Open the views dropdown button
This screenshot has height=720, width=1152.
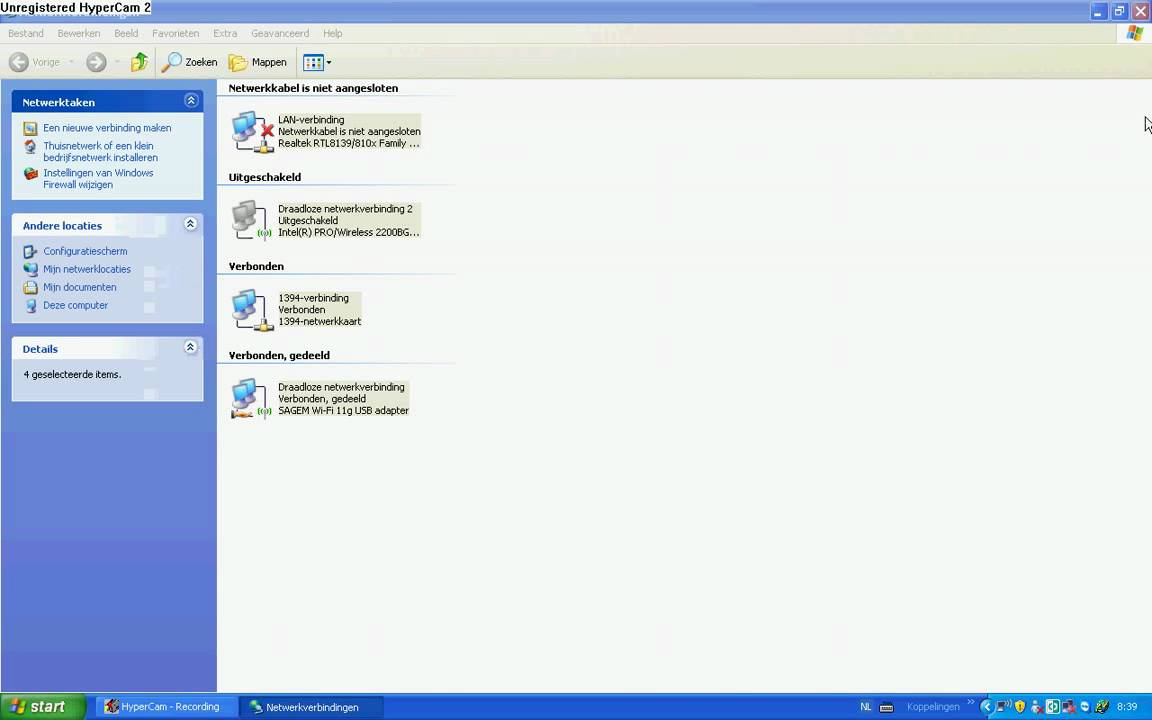pyautogui.click(x=317, y=62)
